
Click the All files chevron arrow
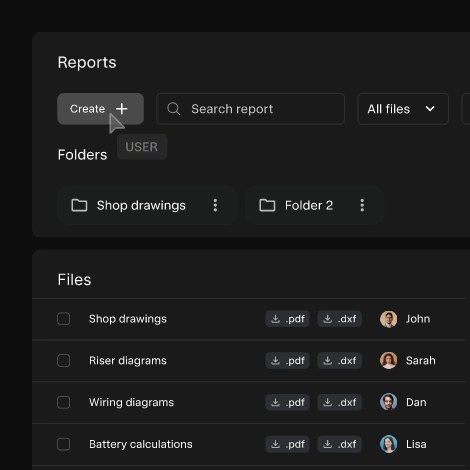click(430, 109)
